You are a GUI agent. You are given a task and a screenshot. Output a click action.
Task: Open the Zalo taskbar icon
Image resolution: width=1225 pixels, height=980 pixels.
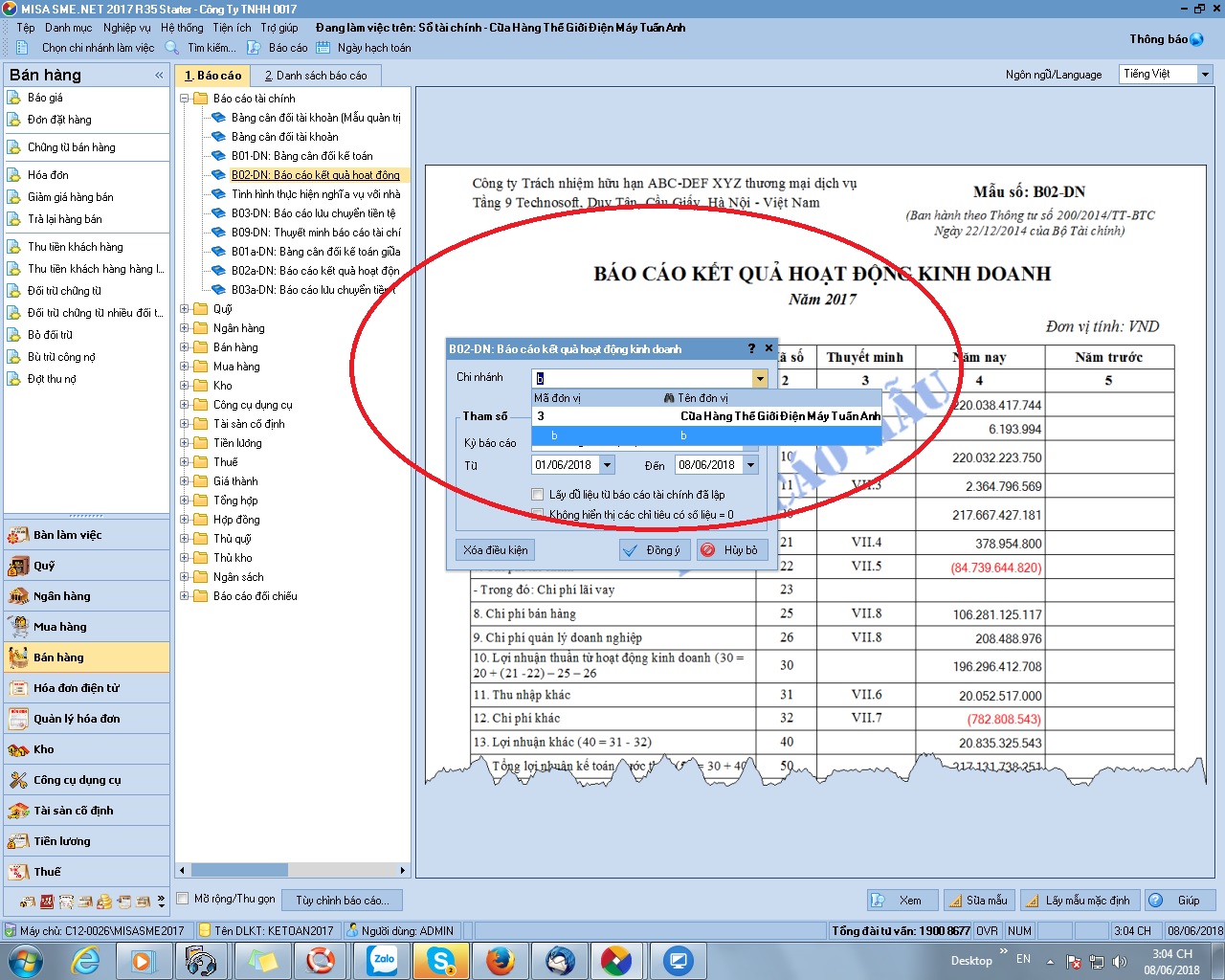point(384,960)
